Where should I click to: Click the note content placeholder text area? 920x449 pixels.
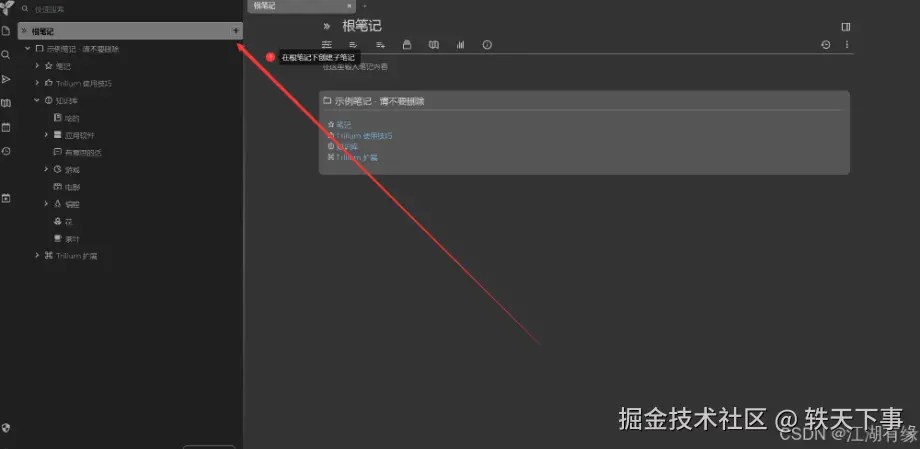pos(355,67)
